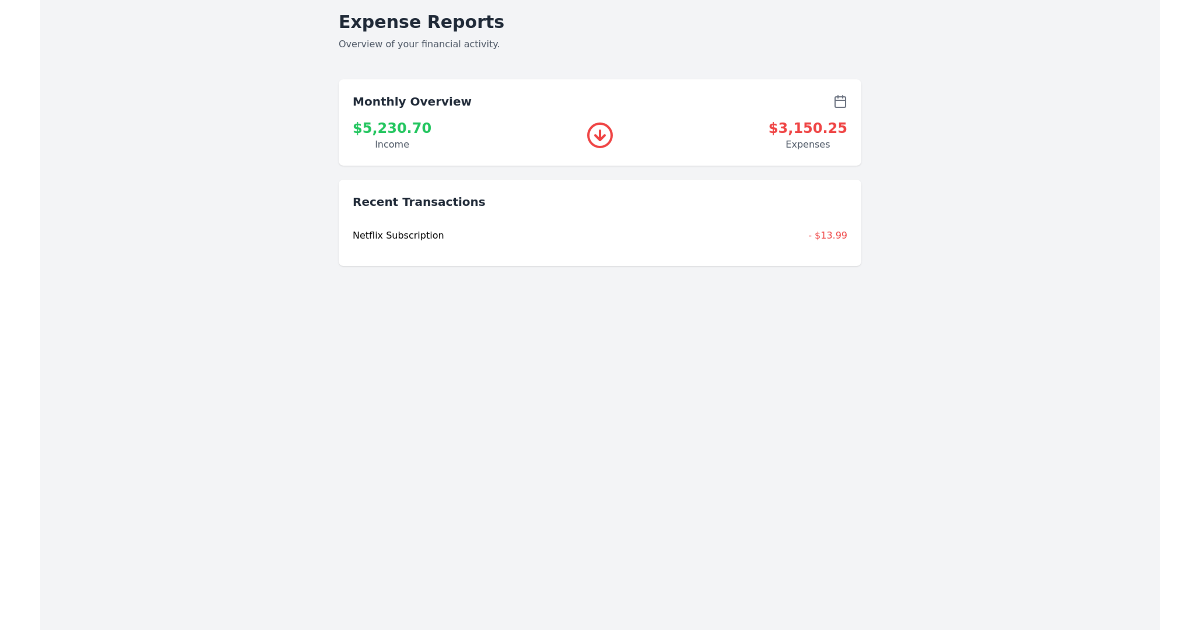Viewport: 1200px width, 630px height.
Task: Select the green income amount $5,230.70
Action: (392, 127)
